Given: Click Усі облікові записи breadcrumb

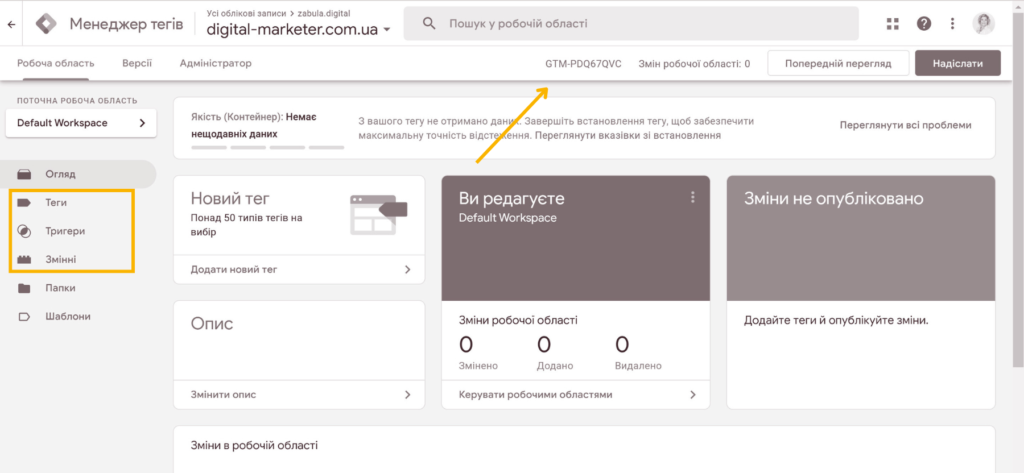Looking at the screenshot, I should point(246,12).
